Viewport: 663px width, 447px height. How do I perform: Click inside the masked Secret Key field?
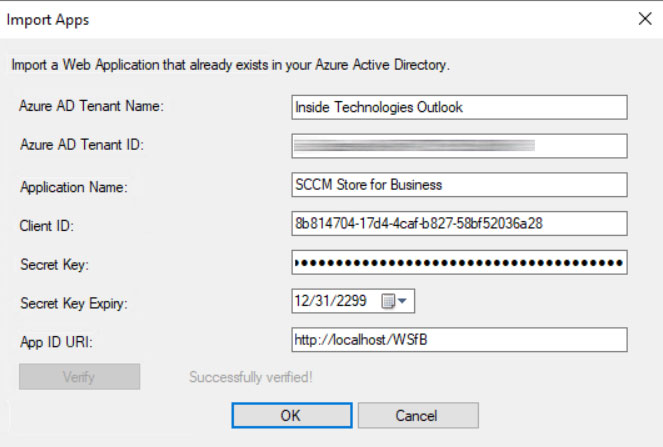tap(459, 262)
